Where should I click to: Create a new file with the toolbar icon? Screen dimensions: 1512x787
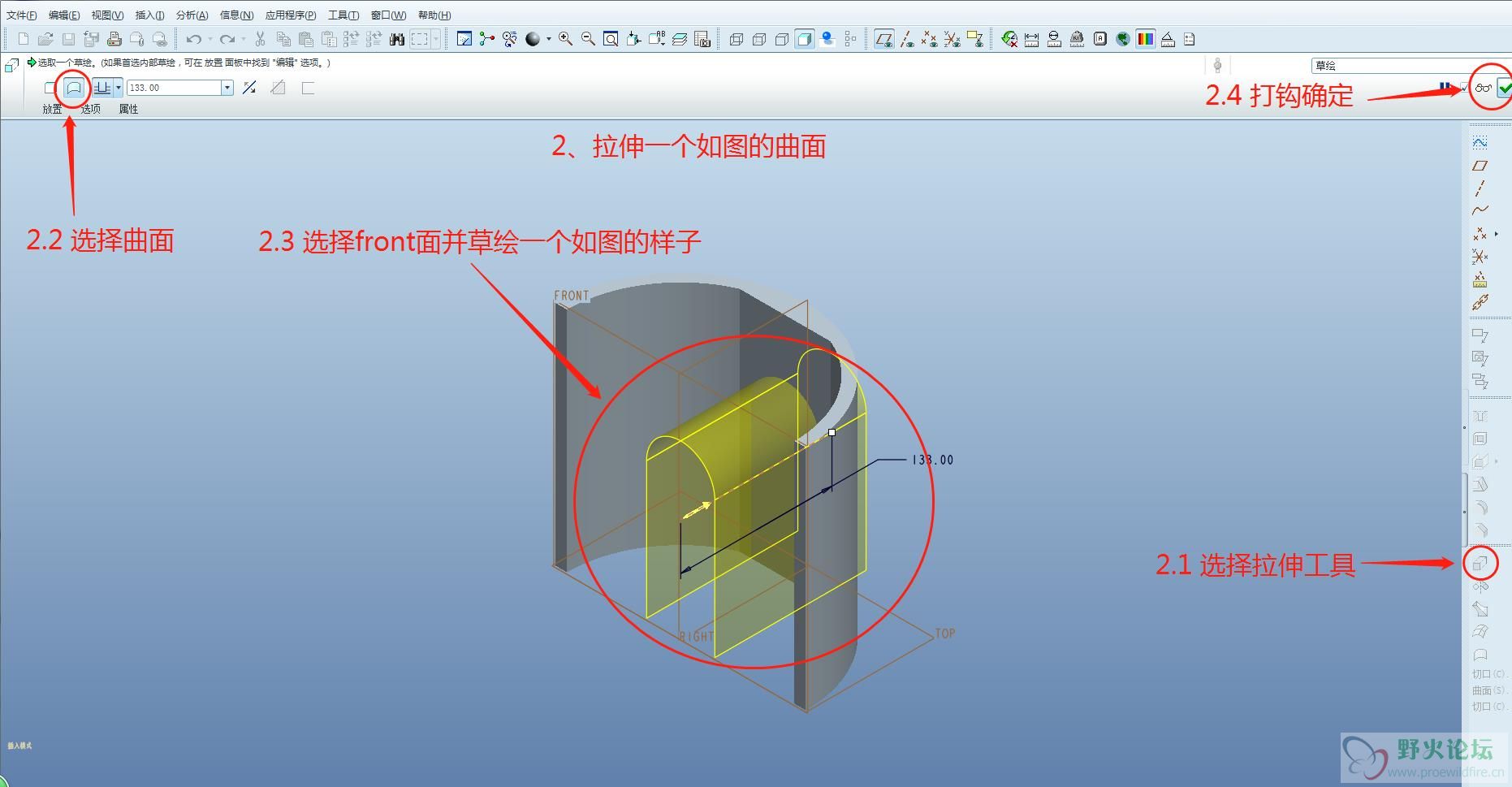point(24,39)
